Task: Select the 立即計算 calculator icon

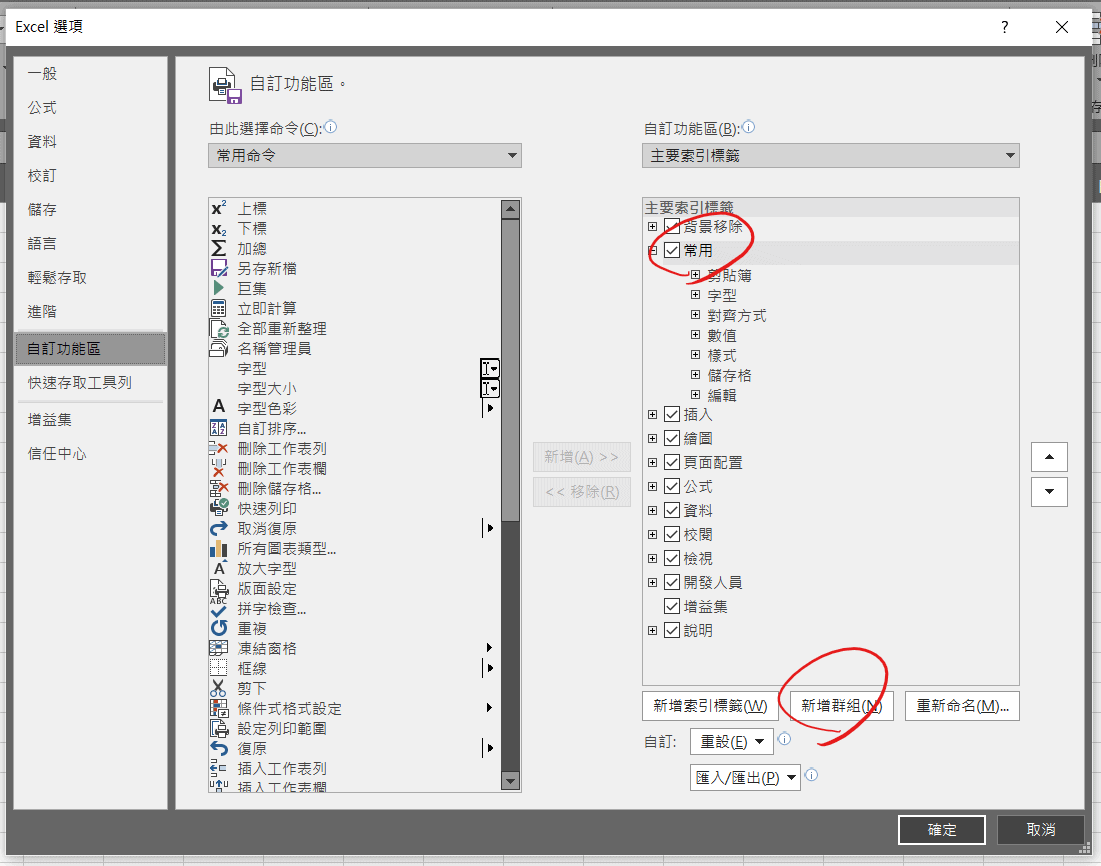Action: coord(218,308)
